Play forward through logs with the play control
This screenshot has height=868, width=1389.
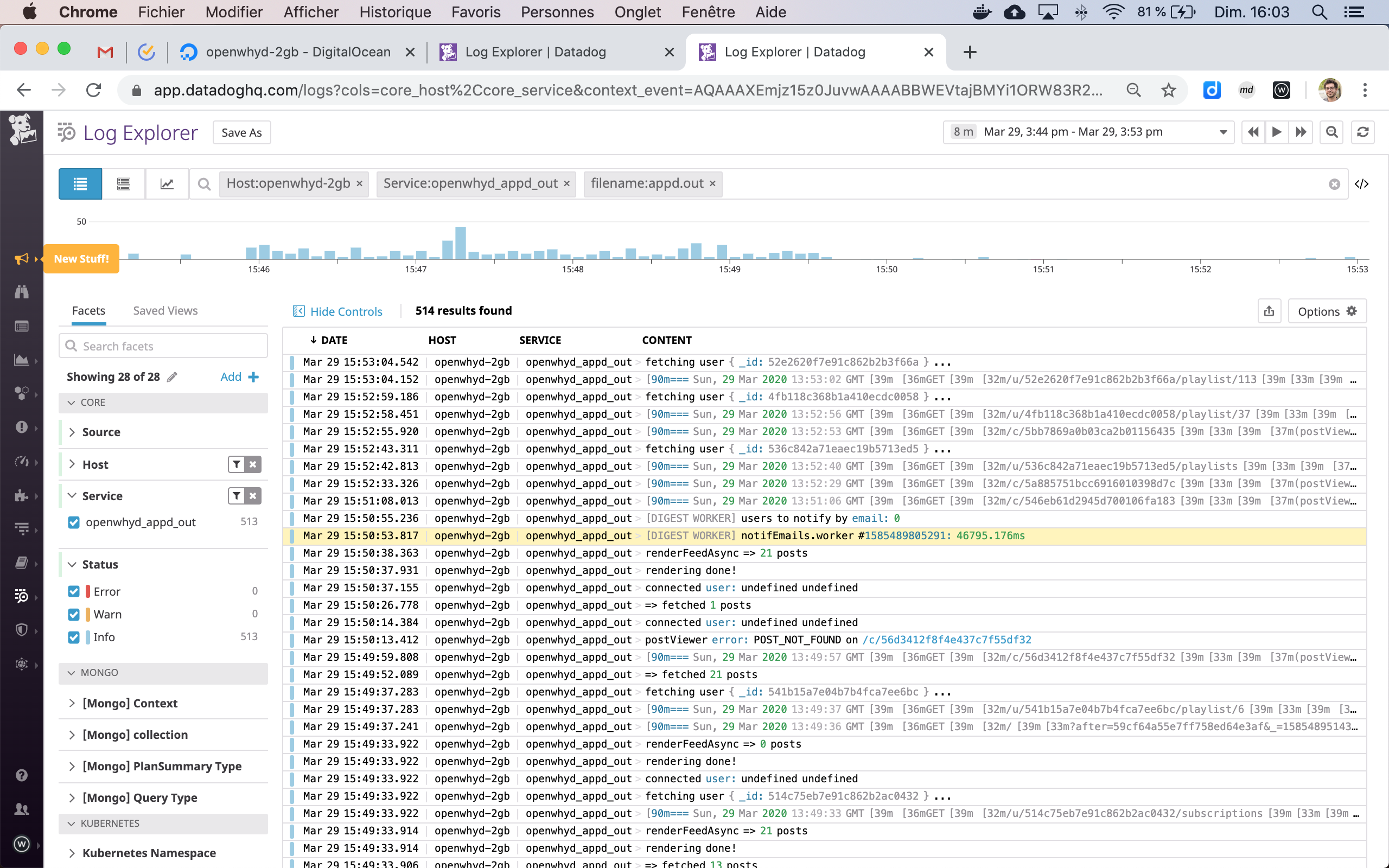pyautogui.click(x=1277, y=132)
